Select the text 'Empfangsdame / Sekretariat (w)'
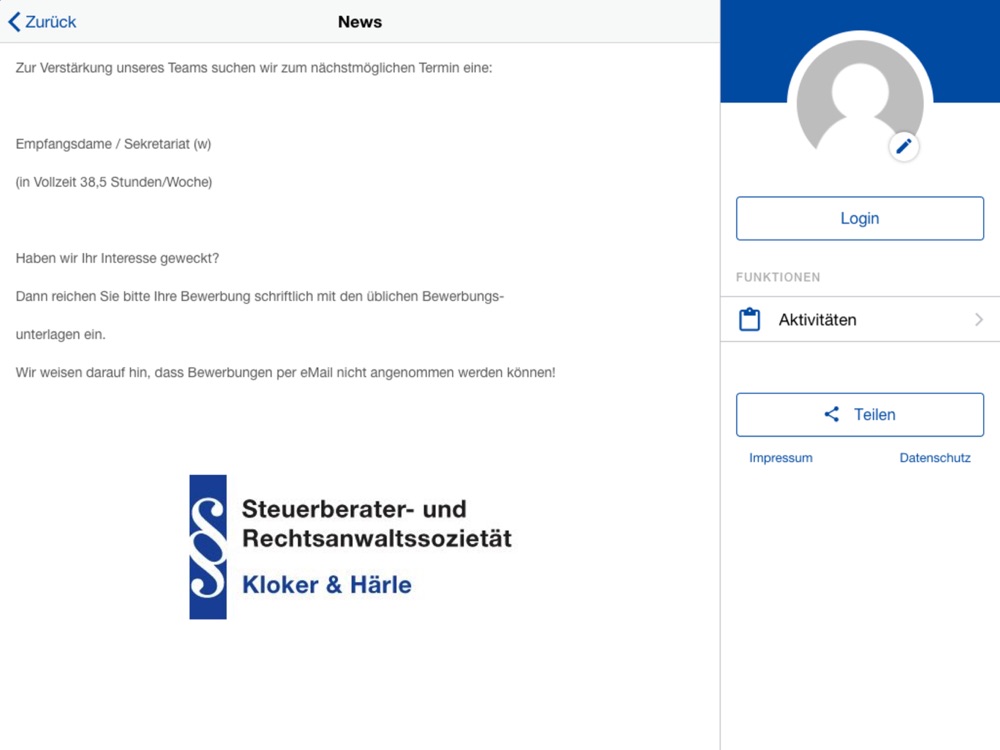Screen dimensions: 1000x750 (x=114, y=144)
